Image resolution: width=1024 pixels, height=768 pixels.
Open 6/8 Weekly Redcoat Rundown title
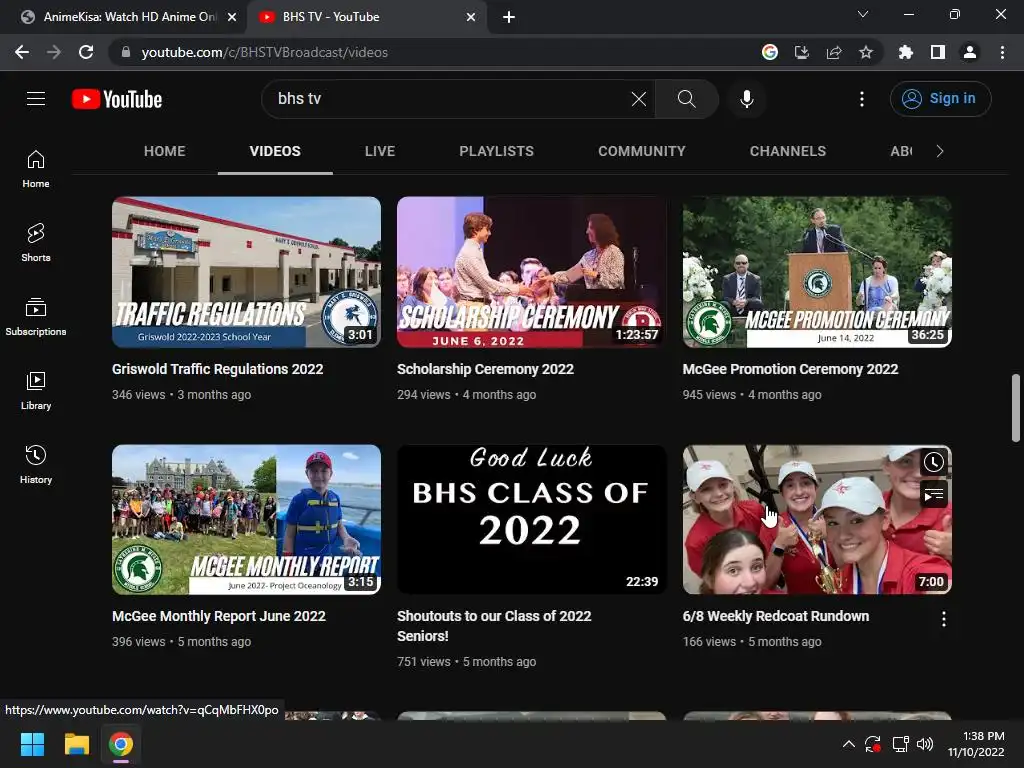[x=776, y=616]
